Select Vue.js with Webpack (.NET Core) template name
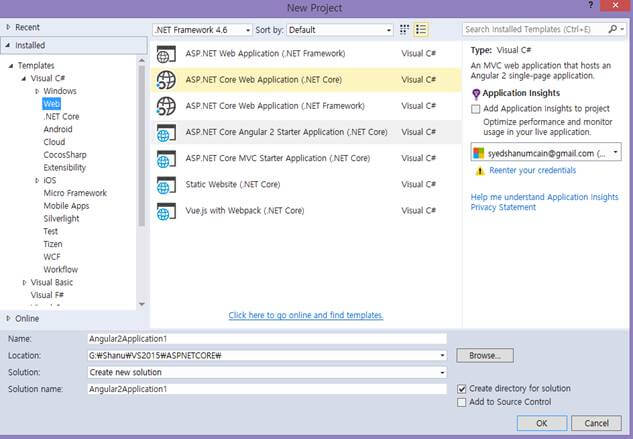Screen dimensions: 633x439 (x=245, y=211)
